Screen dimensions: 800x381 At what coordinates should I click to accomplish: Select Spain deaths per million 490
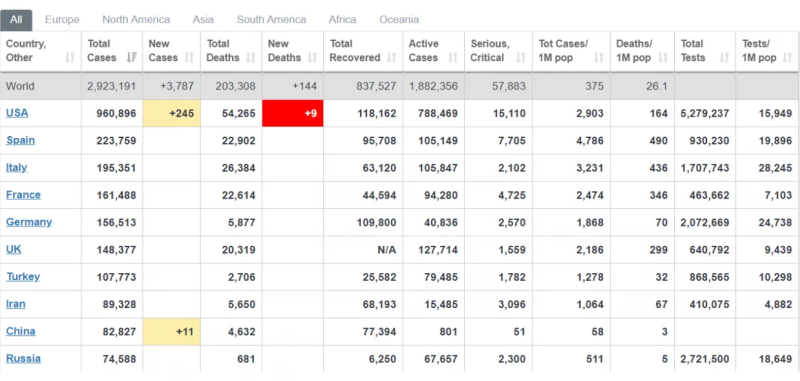pyautogui.click(x=659, y=141)
